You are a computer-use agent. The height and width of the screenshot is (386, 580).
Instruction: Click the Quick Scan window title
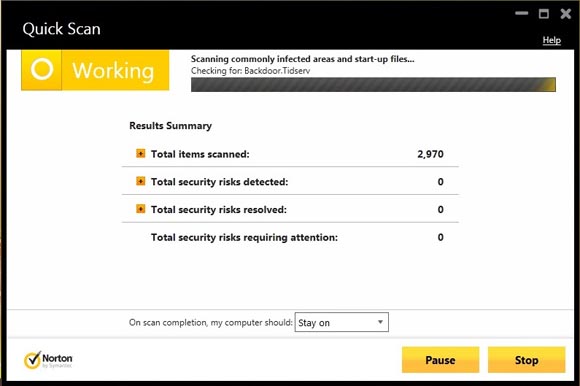[61, 29]
